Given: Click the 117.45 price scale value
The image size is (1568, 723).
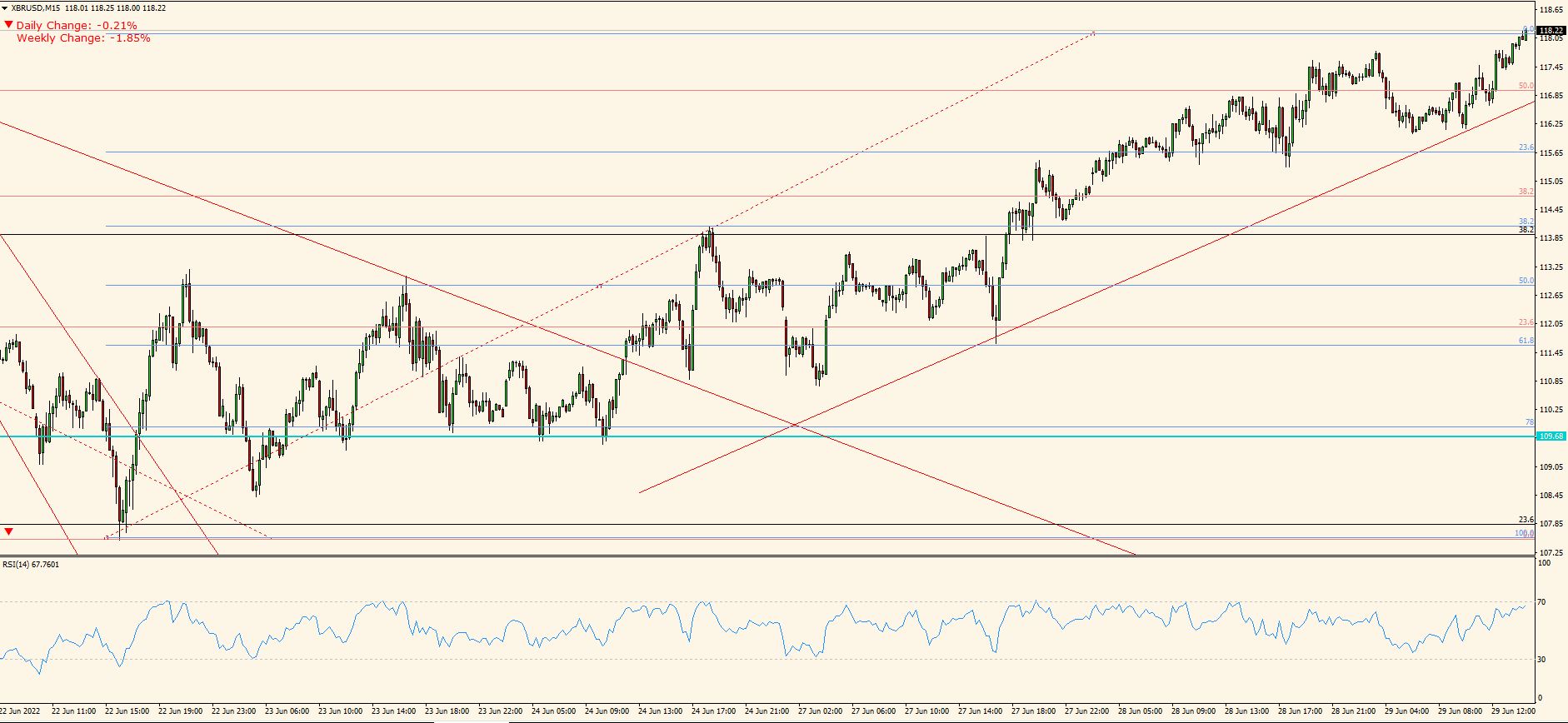Looking at the screenshot, I should (1551, 67).
